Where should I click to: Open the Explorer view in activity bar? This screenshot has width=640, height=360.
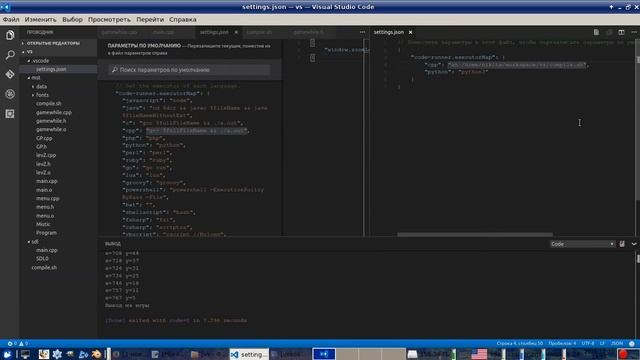coord(10,35)
